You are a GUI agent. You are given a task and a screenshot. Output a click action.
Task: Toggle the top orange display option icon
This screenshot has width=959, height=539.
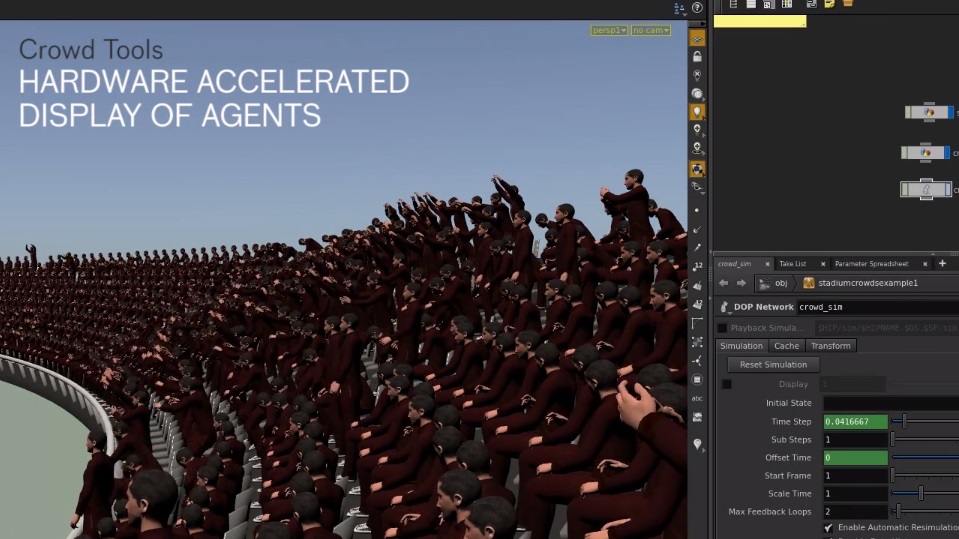[697, 38]
